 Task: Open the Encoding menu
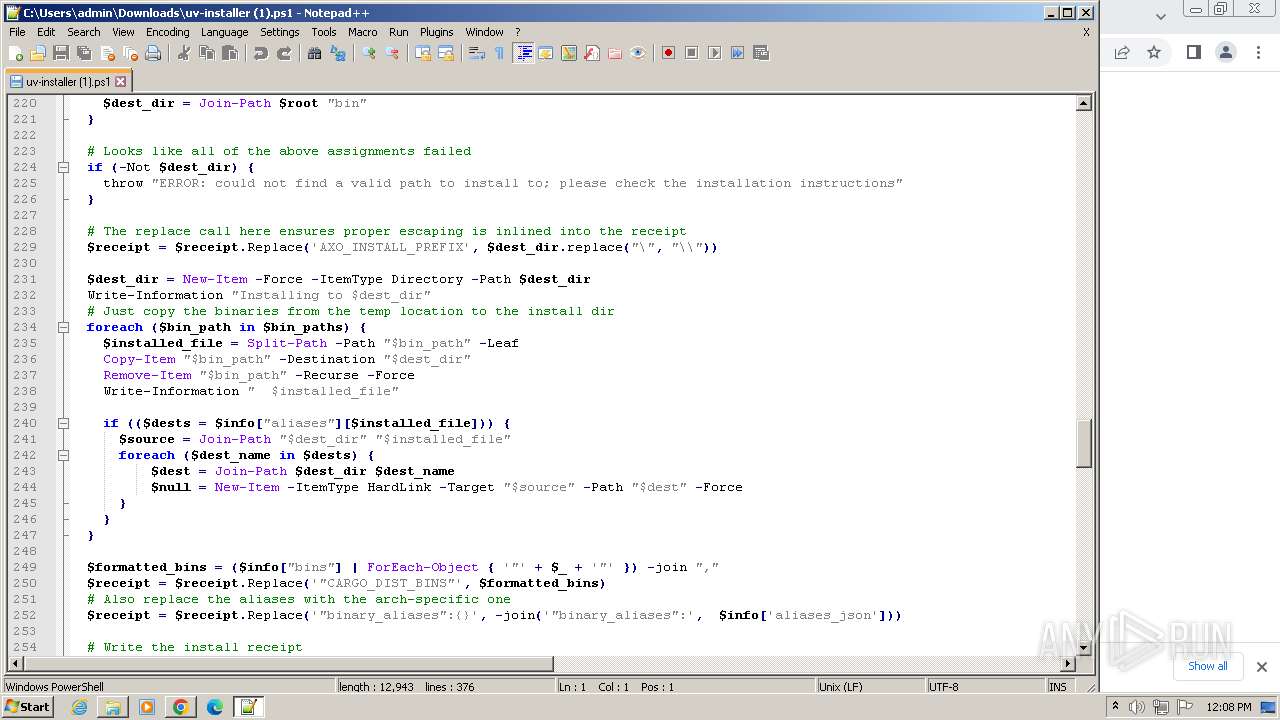tap(167, 32)
